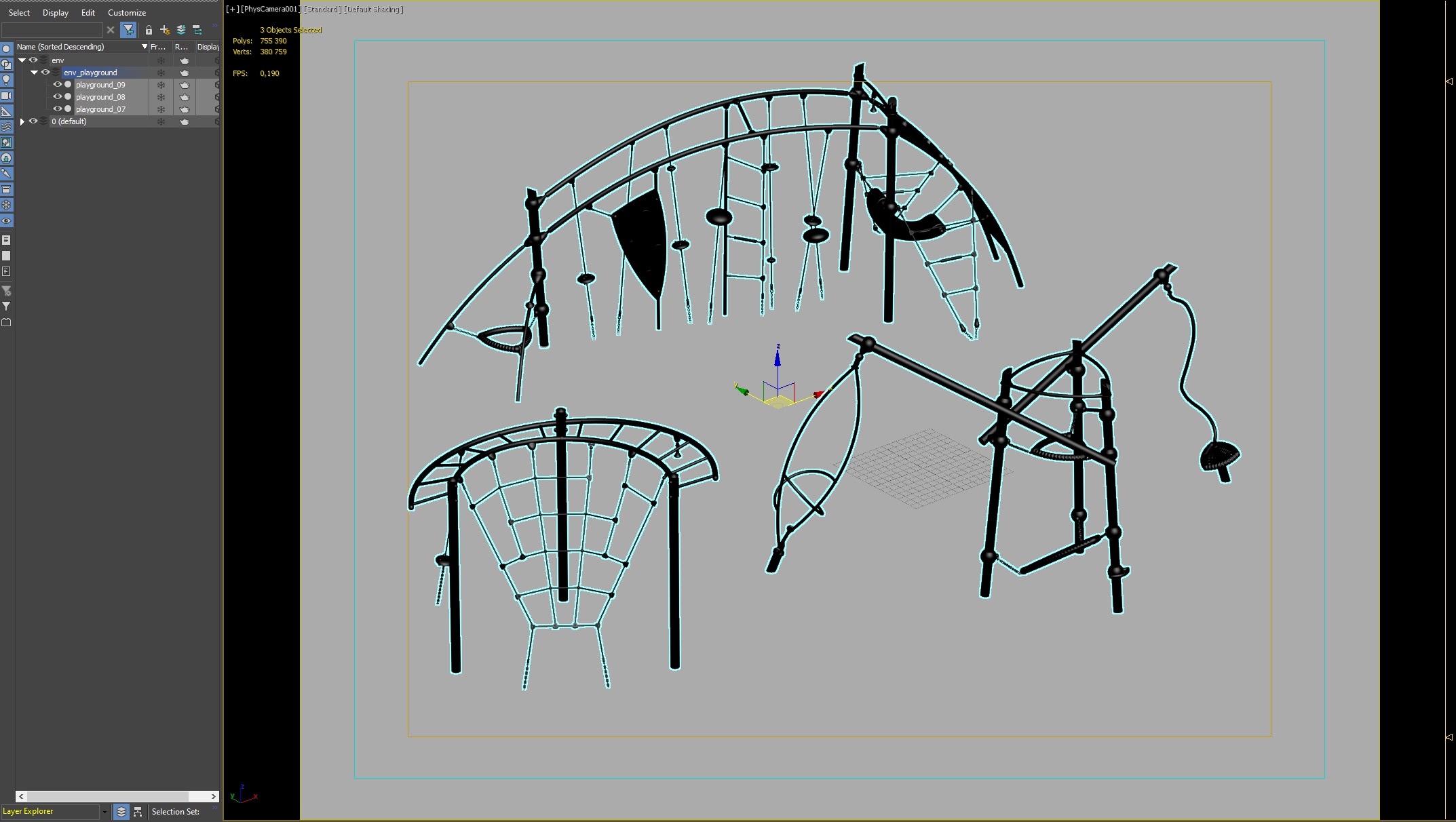
Task: Toggle Display Space Warps wave icon
Action: tap(6, 127)
